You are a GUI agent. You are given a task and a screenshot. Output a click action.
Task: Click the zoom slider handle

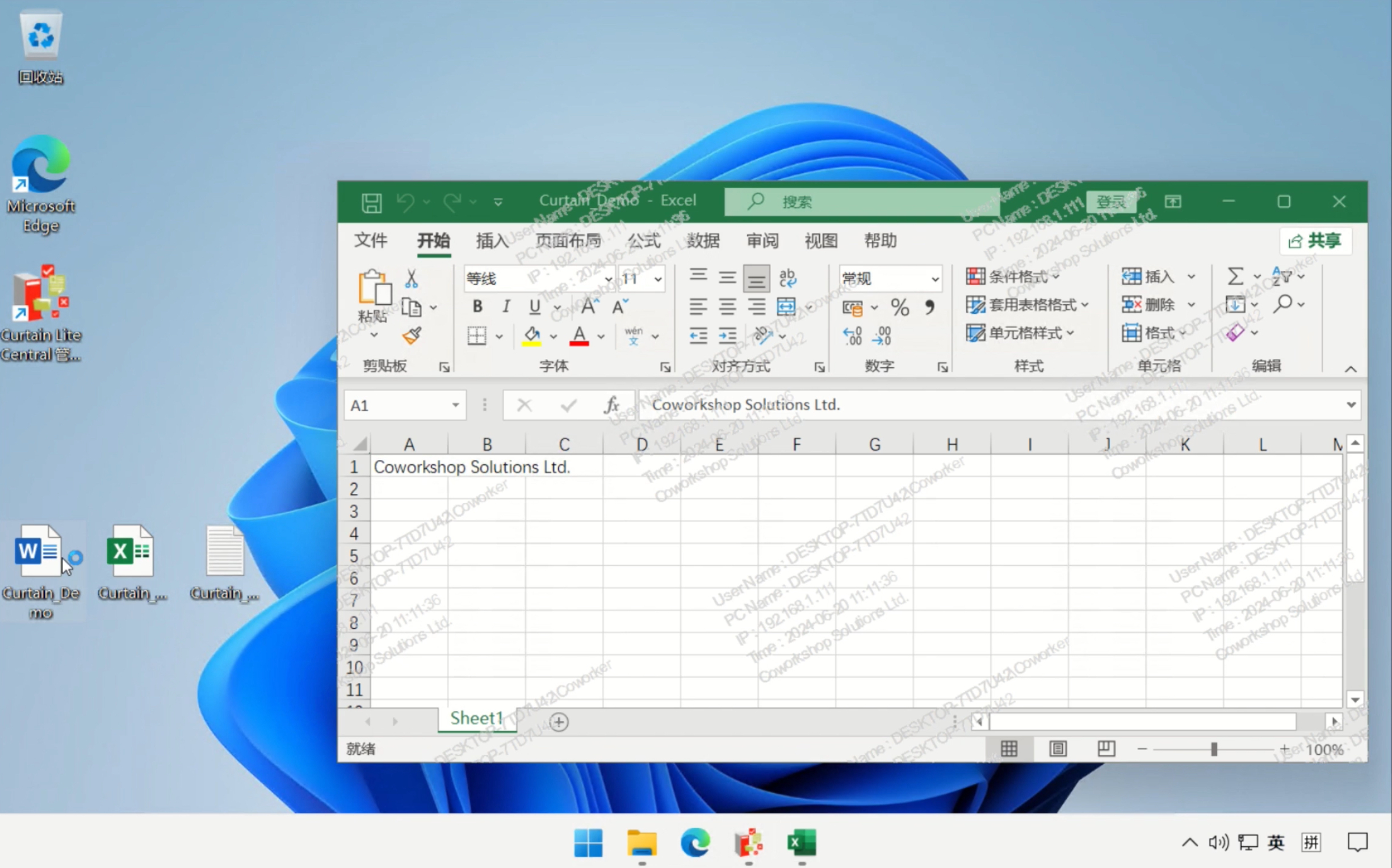coord(1214,749)
